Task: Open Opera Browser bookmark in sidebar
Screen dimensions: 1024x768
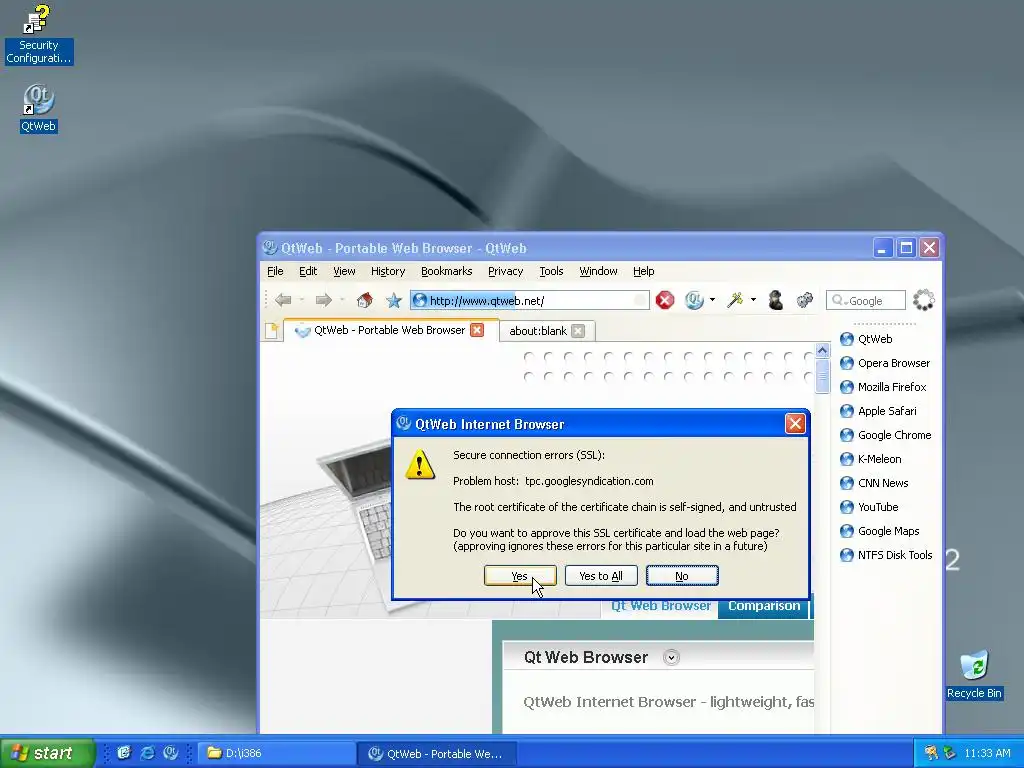Action: [x=885, y=363]
